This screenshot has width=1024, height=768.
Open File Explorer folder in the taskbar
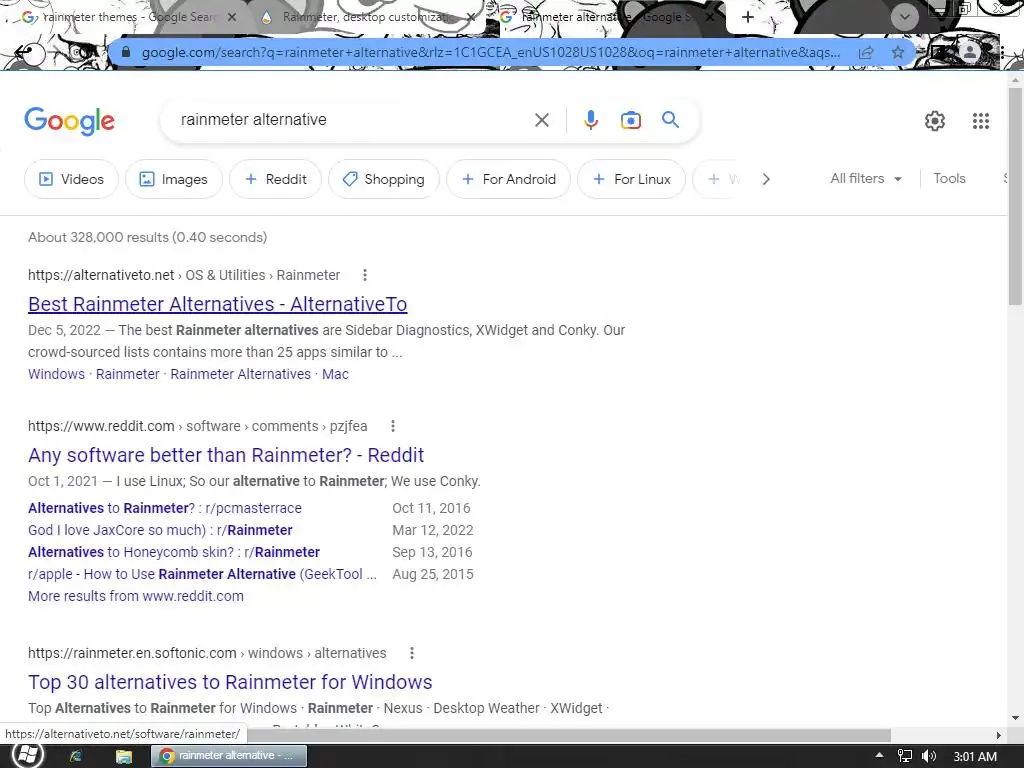tap(123, 756)
